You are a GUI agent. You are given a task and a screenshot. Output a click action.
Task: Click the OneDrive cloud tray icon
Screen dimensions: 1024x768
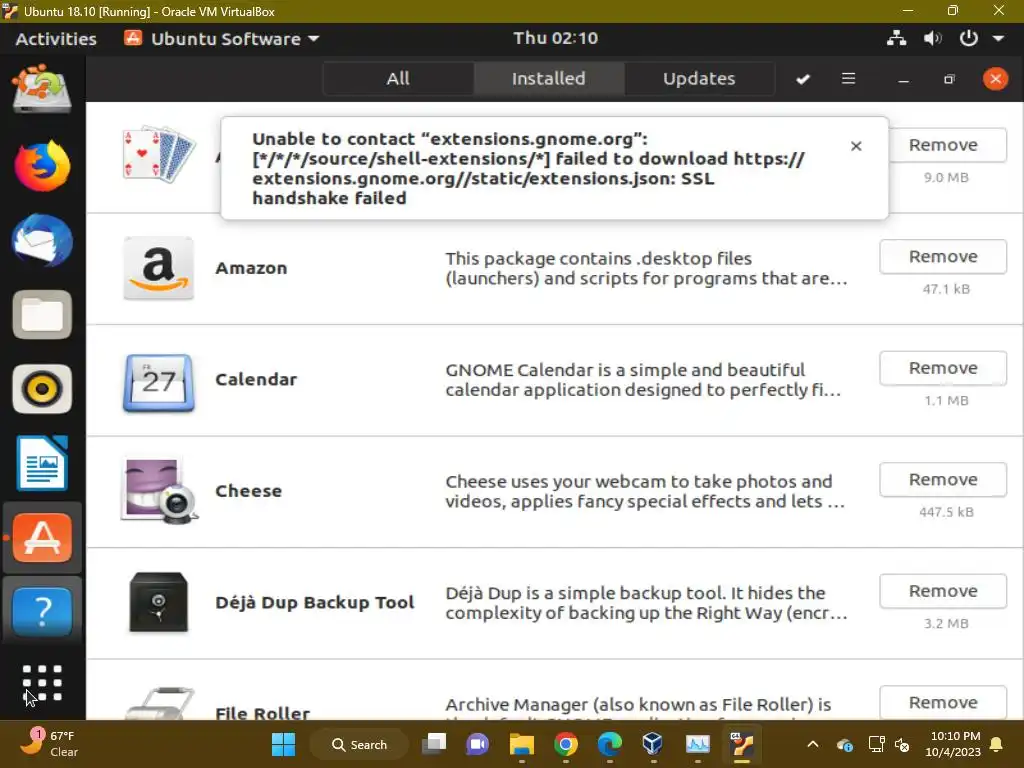point(844,744)
